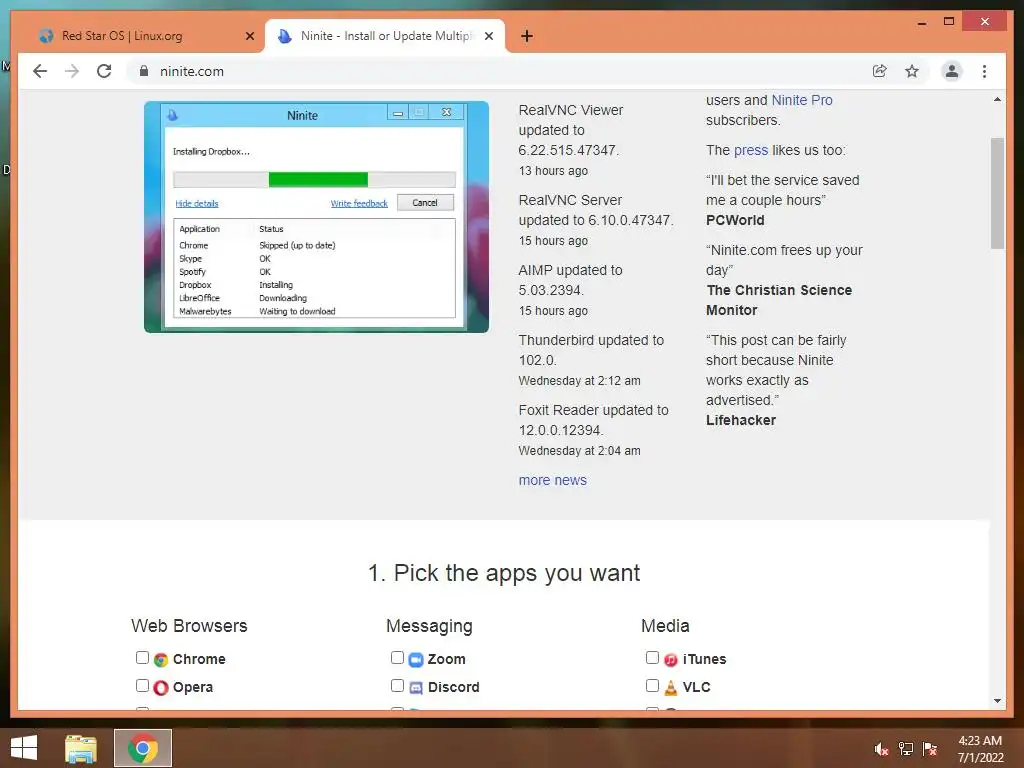Share this page via share icon
Image resolution: width=1024 pixels, height=768 pixels.
880,71
